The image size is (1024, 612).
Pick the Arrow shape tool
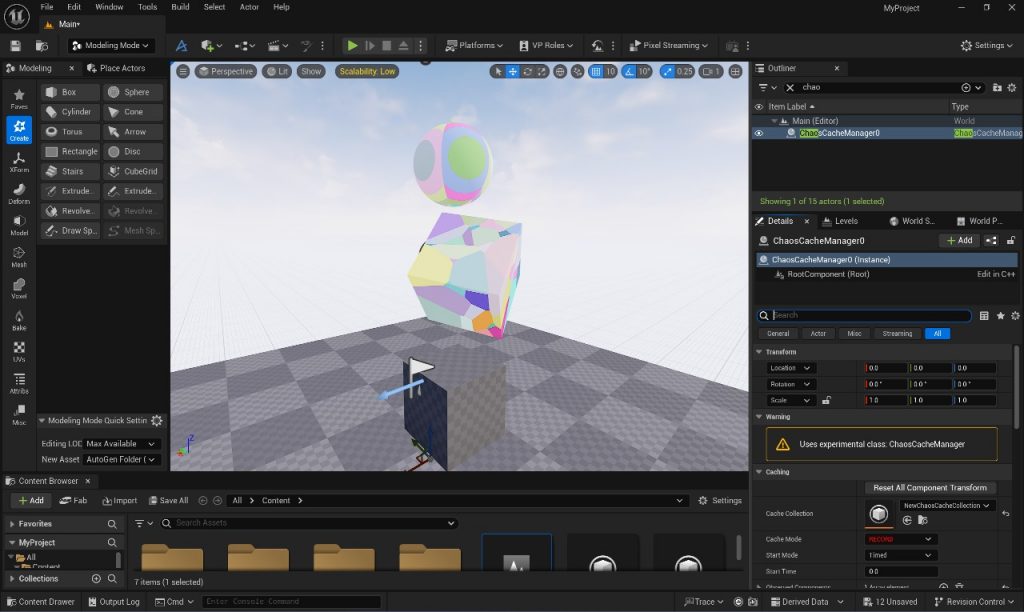pos(133,131)
